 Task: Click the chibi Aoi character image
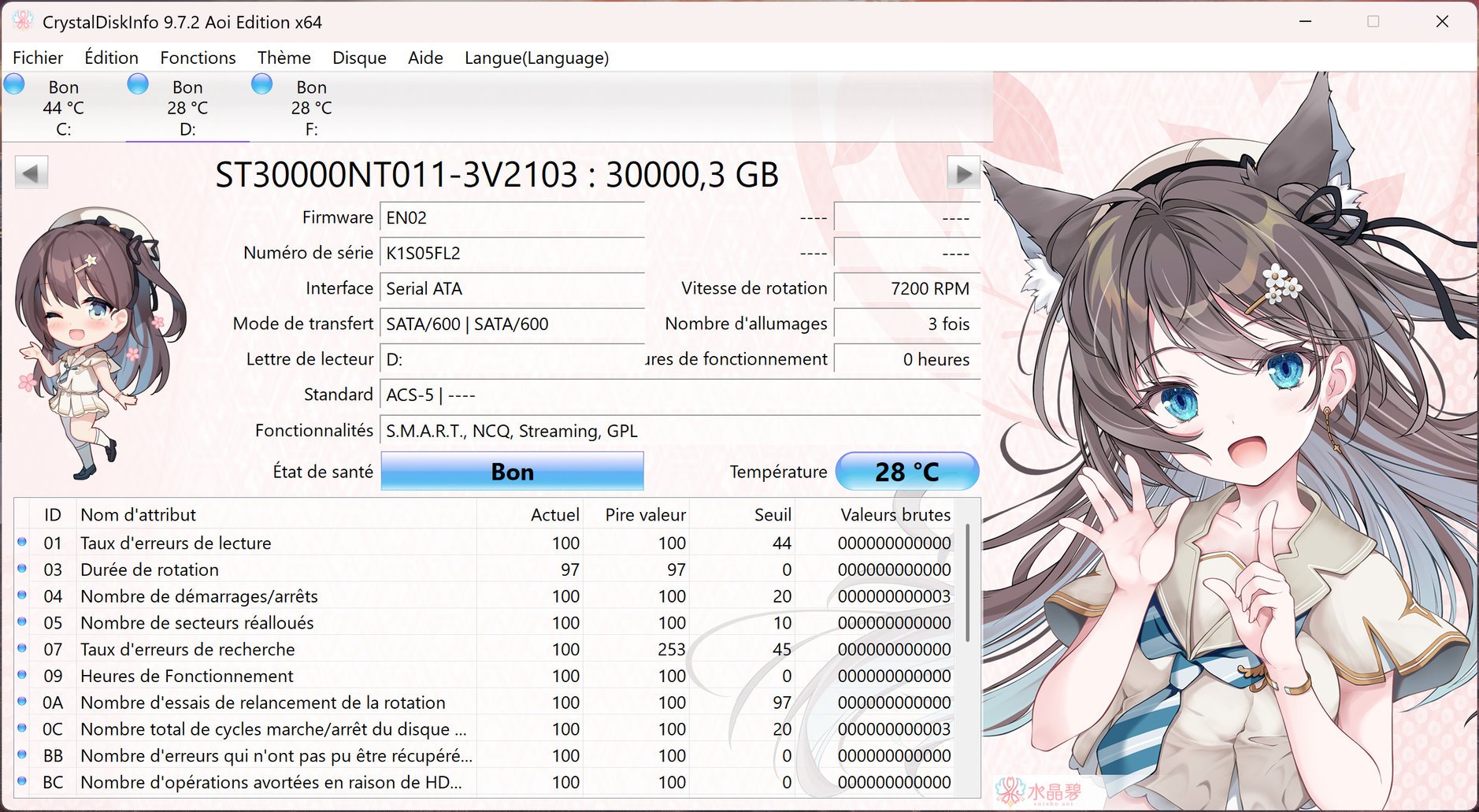pyautogui.click(x=101, y=343)
